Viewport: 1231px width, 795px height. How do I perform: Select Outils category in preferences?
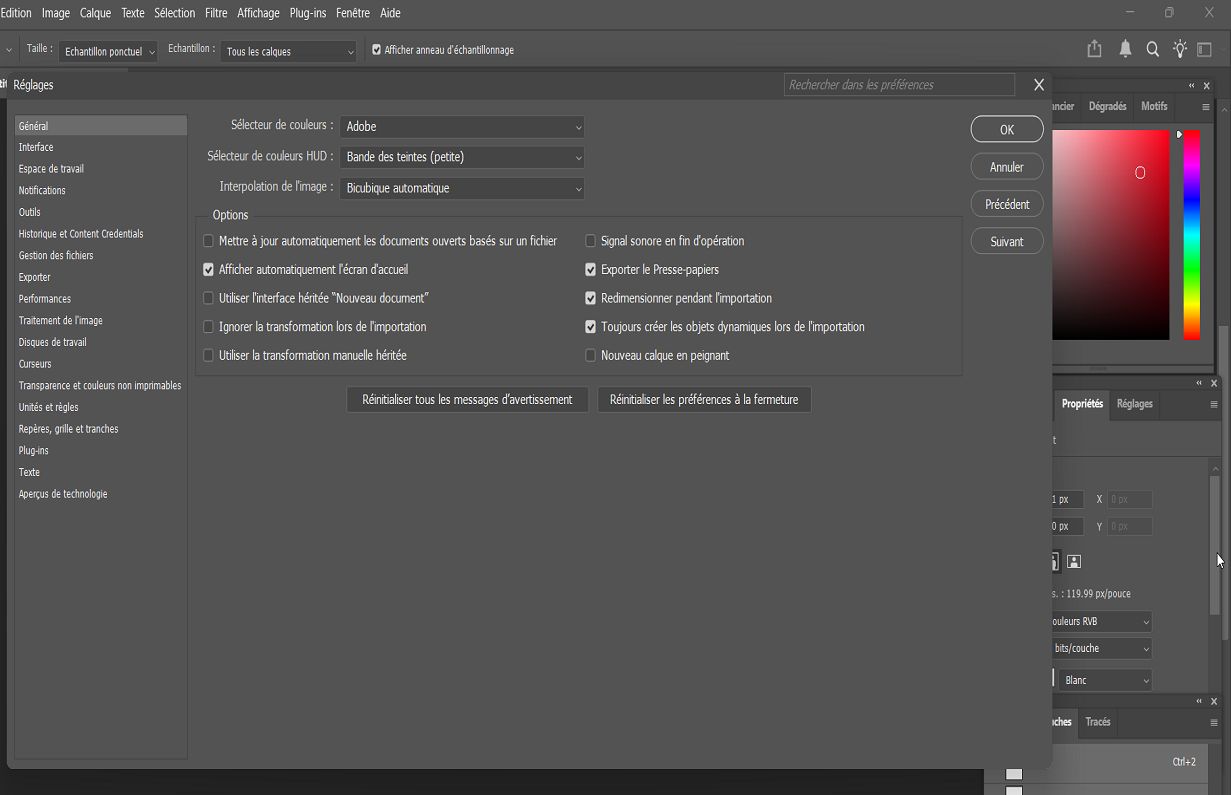[x=30, y=212]
